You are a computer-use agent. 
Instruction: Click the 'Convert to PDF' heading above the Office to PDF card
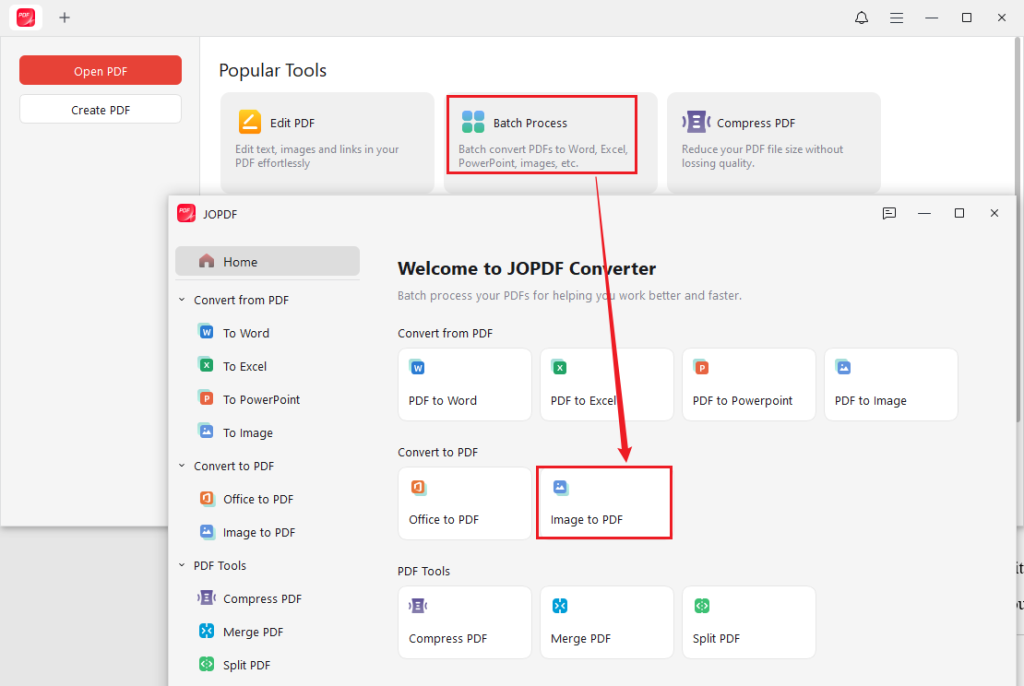(438, 452)
